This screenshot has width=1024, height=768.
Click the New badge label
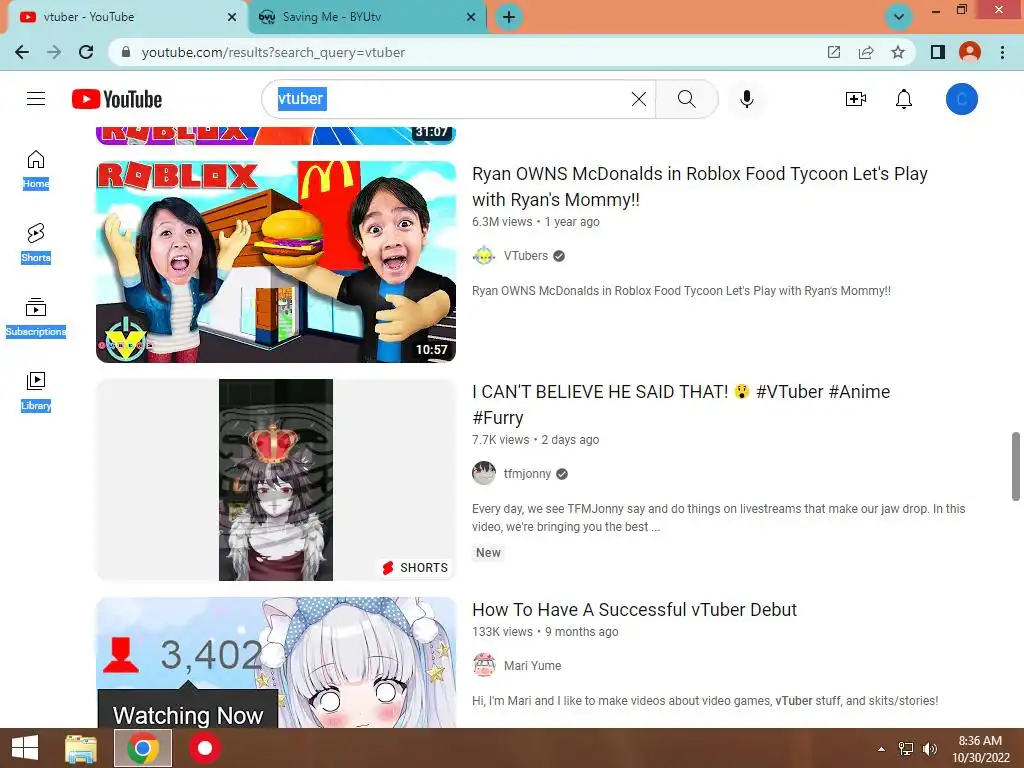(488, 552)
